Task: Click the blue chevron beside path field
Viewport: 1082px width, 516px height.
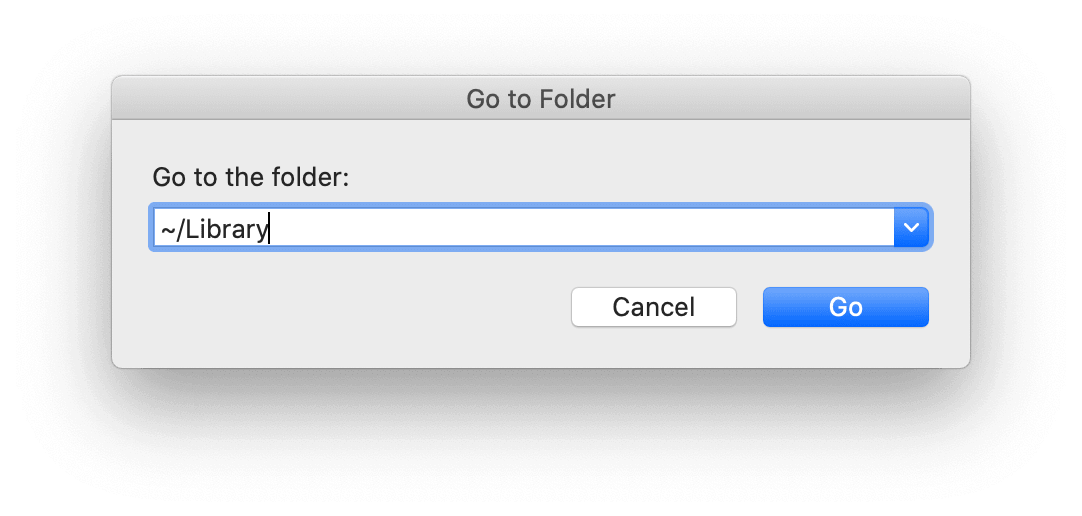Action: click(x=911, y=228)
